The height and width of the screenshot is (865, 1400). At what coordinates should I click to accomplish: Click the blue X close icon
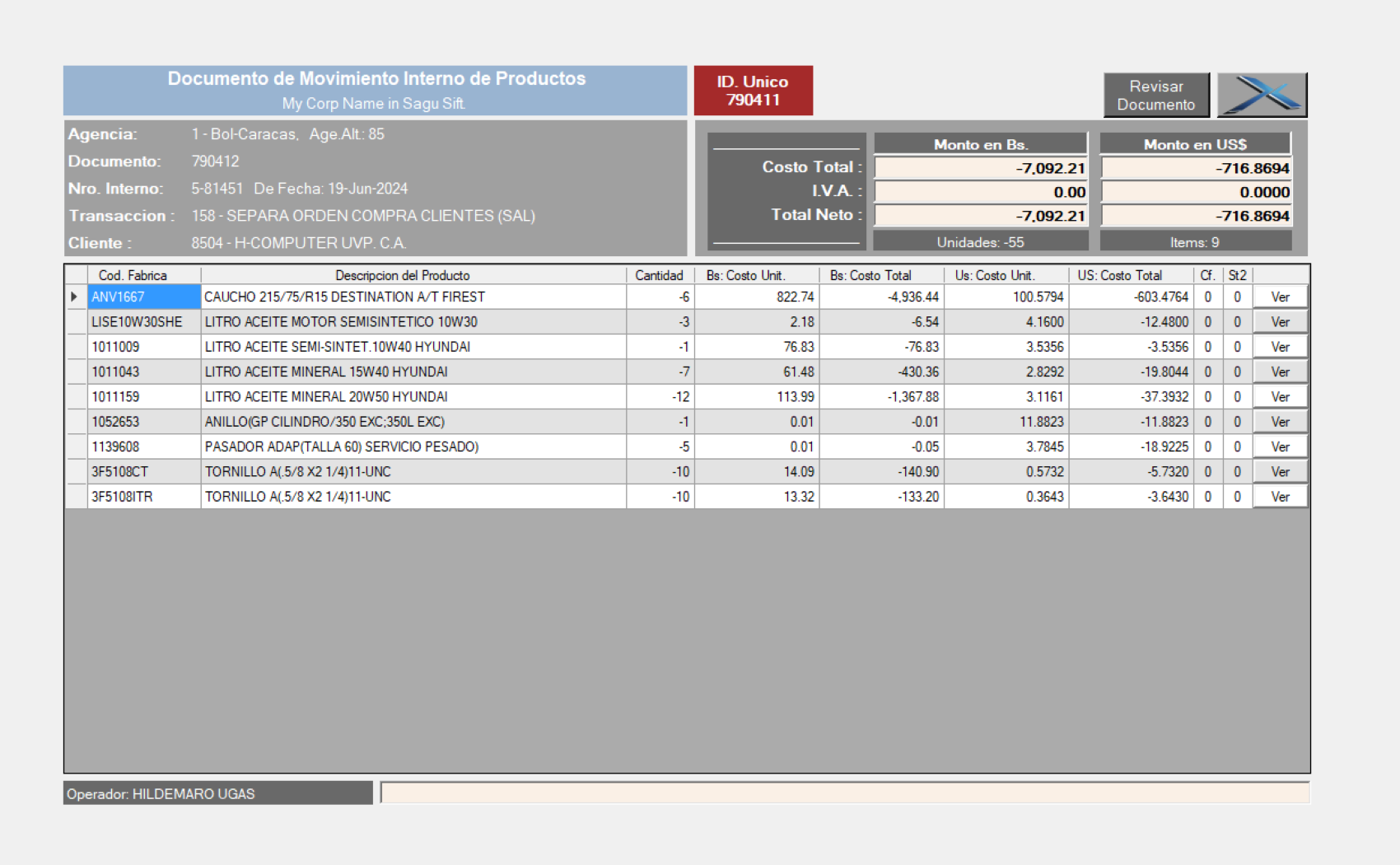[x=1262, y=95]
